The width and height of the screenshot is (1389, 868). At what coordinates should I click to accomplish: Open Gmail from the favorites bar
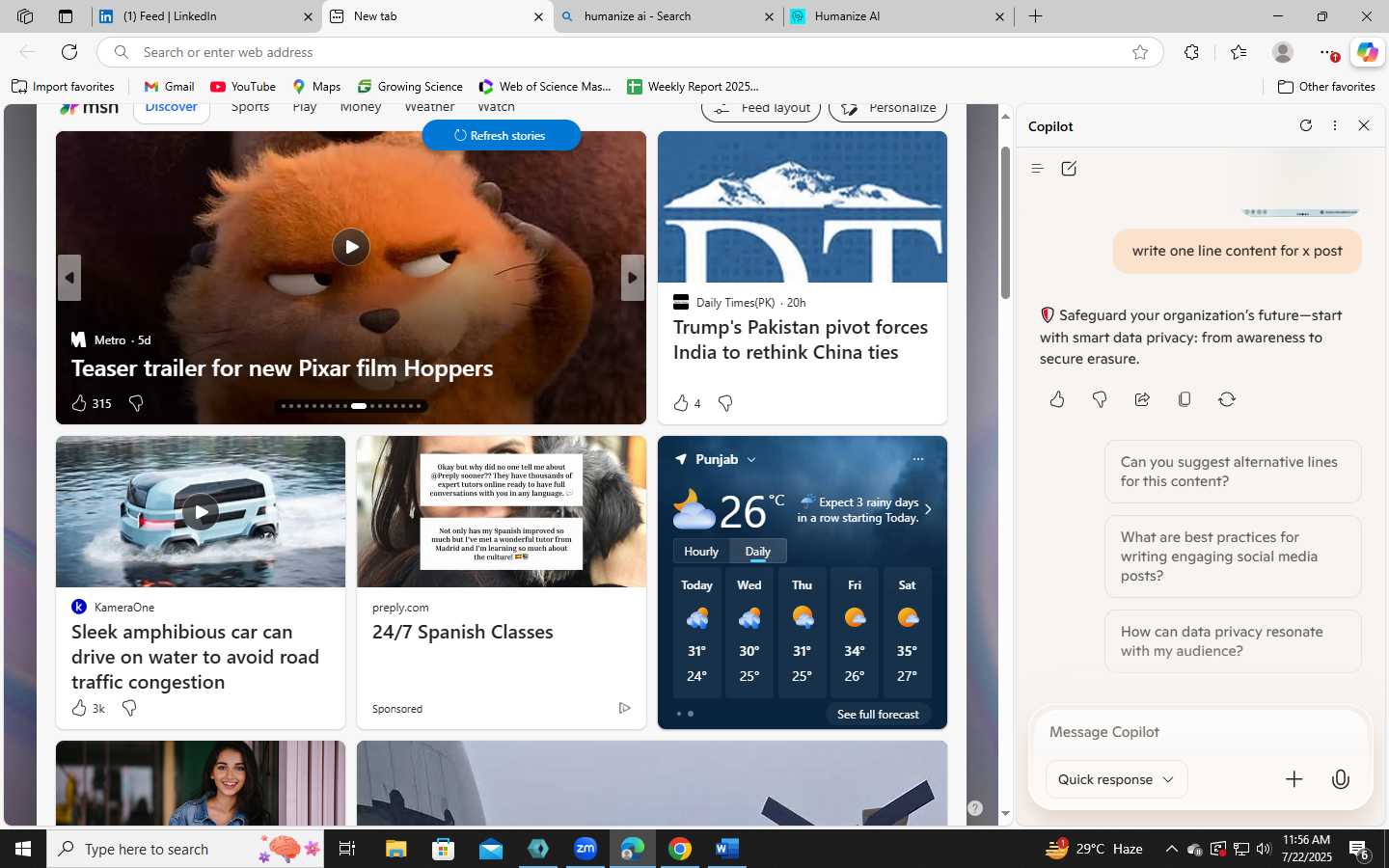click(x=169, y=87)
